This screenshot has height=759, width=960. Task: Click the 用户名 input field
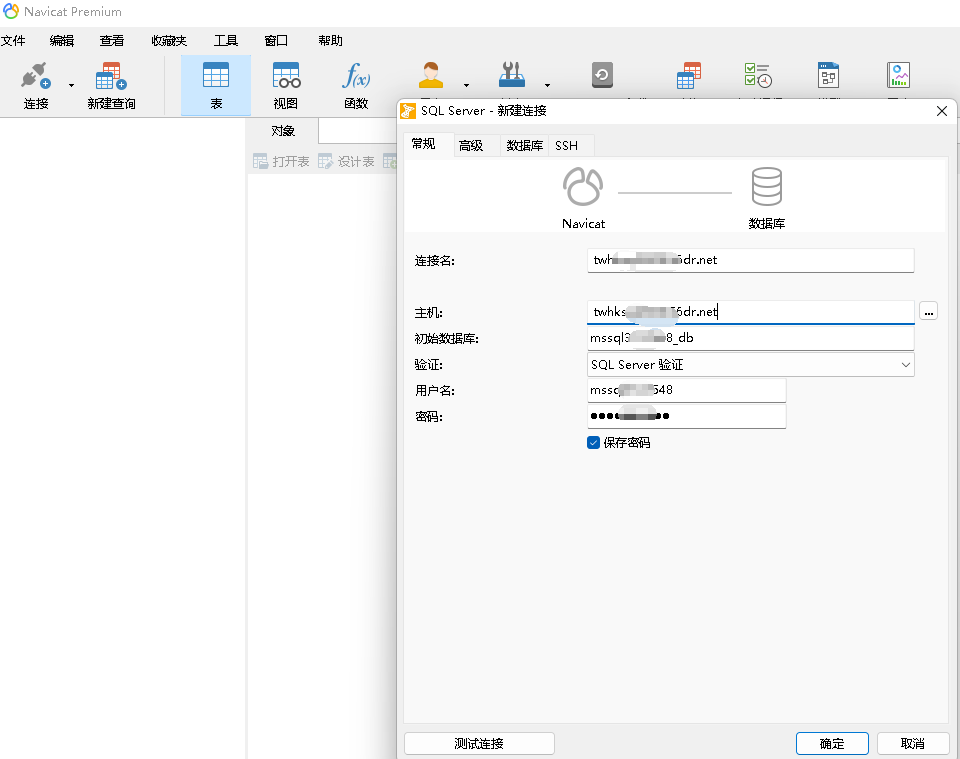coord(686,391)
